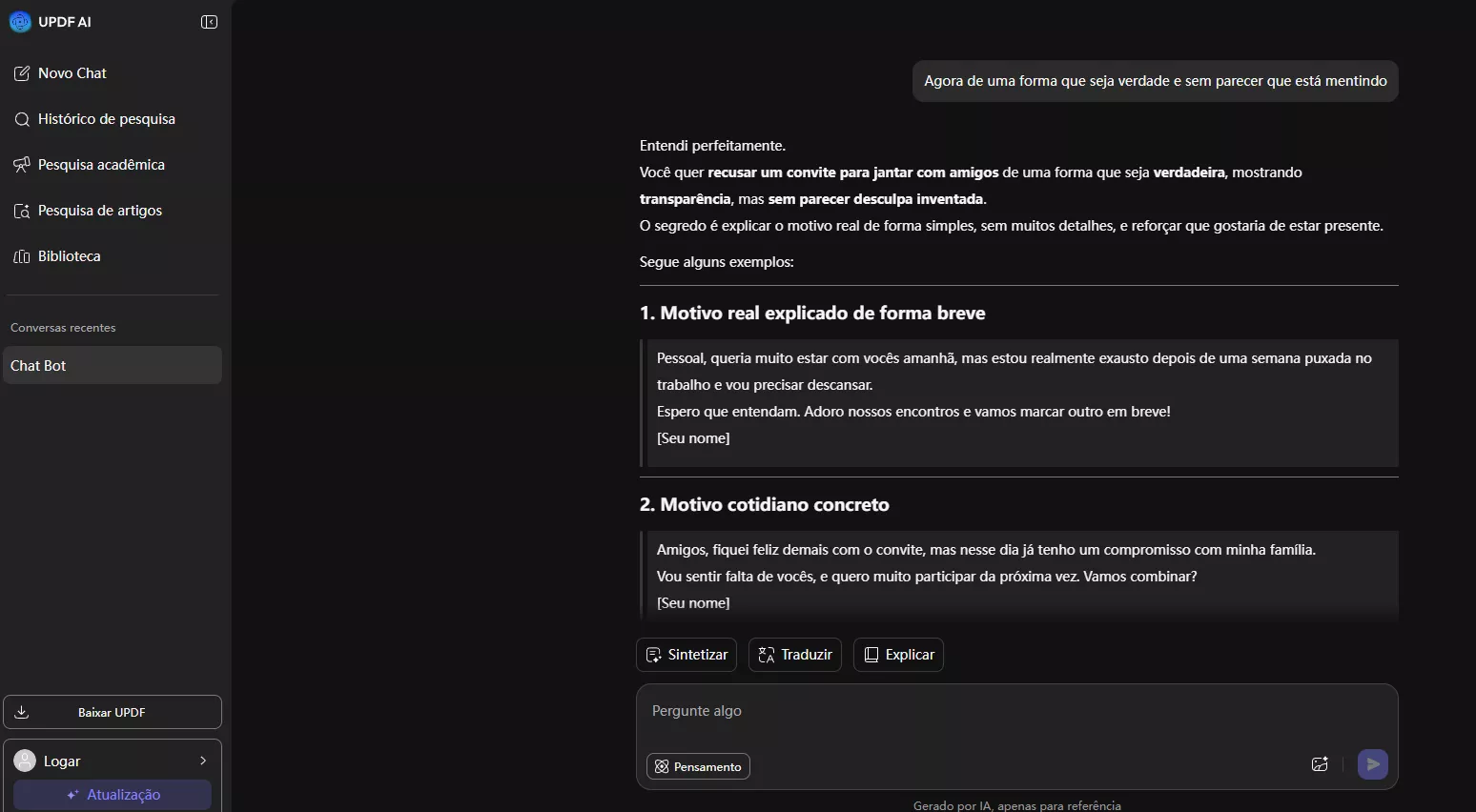1476x812 pixels.
Task: Click the send message arrow button
Action: pos(1373,764)
